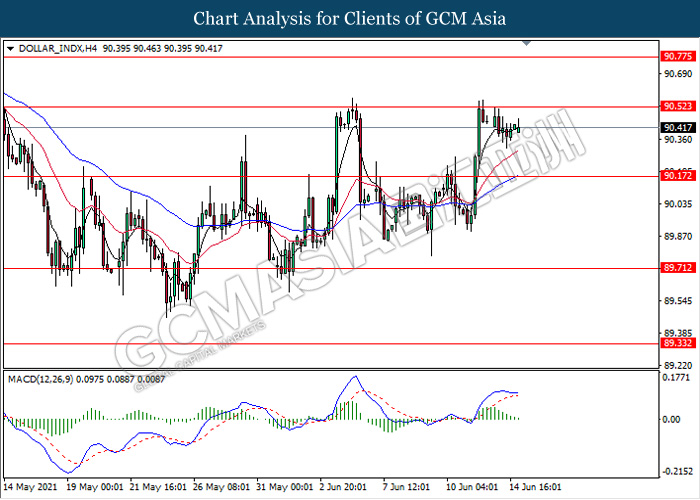The width and height of the screenshot is (700, 500).
Task: Select the 90.523 resistance price label
Action: pyautogui.click(x=677, y=106)
